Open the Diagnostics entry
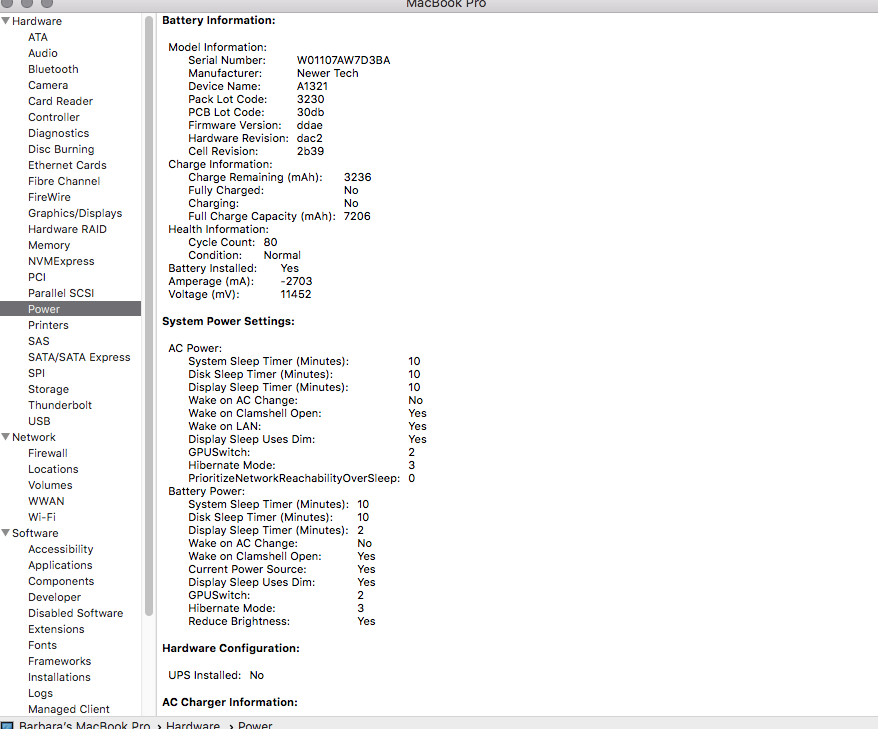Screen dimensions: 878x729 tap(59, 133)
